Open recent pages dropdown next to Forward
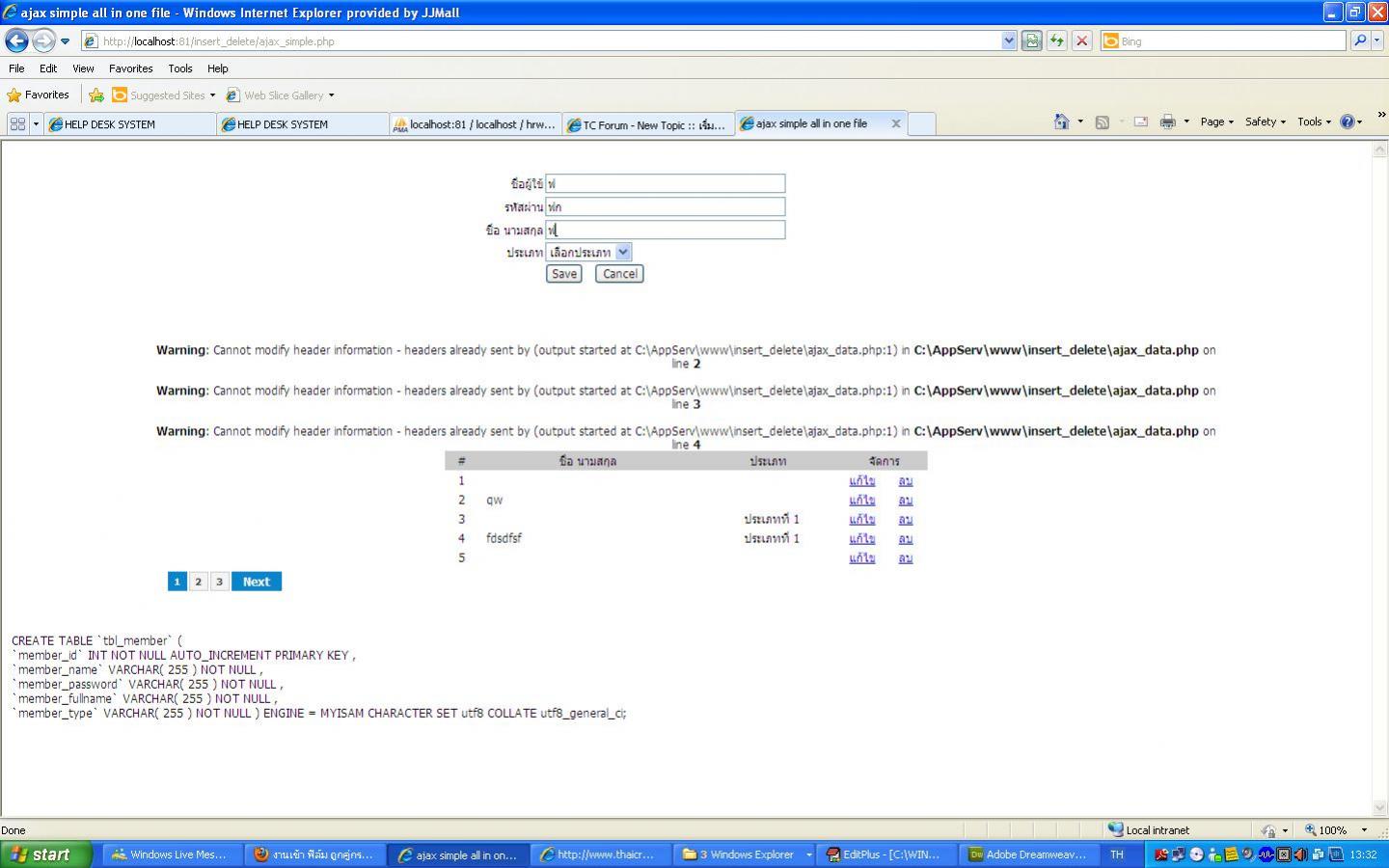This screenshot has width=1389, height=868. coord(65,41)
